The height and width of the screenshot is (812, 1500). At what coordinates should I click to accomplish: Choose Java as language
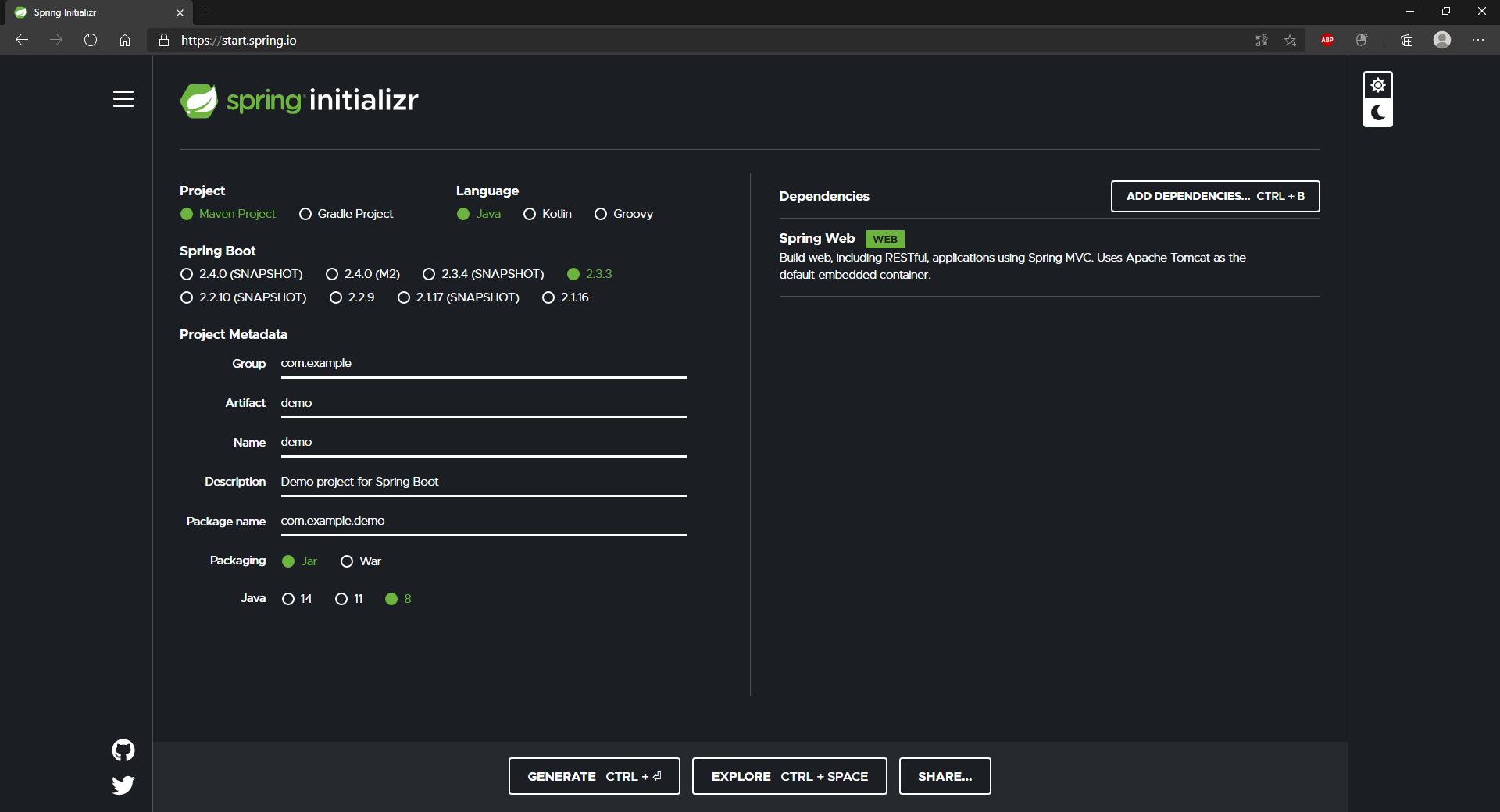(x=479, y=214)
